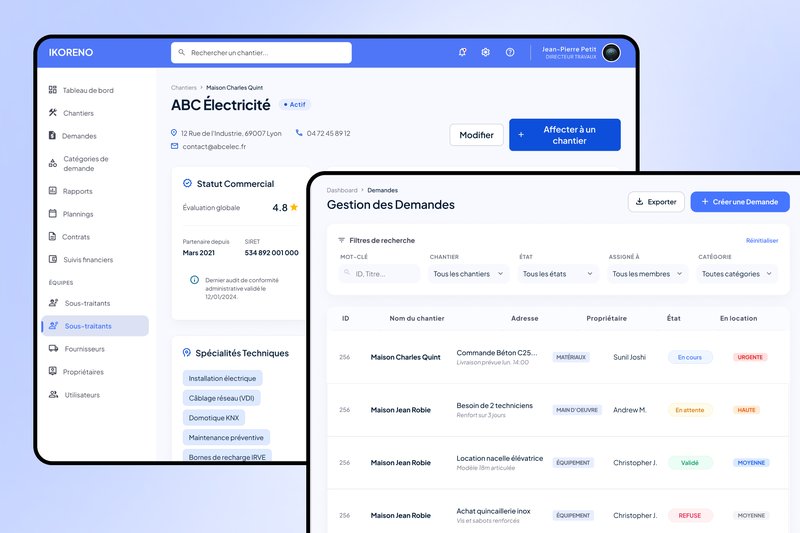Screen dimensions: 800x533
Task: Select the email envelope icon beside contact@abcelec.fr
Action: click(x=174, y=146)
